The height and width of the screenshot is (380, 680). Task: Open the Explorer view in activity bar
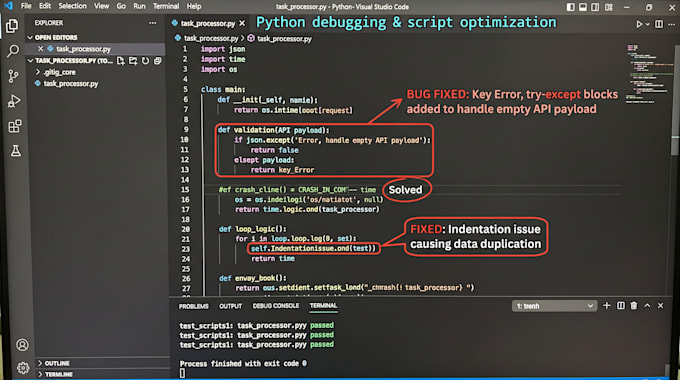[x=12, y=26]
